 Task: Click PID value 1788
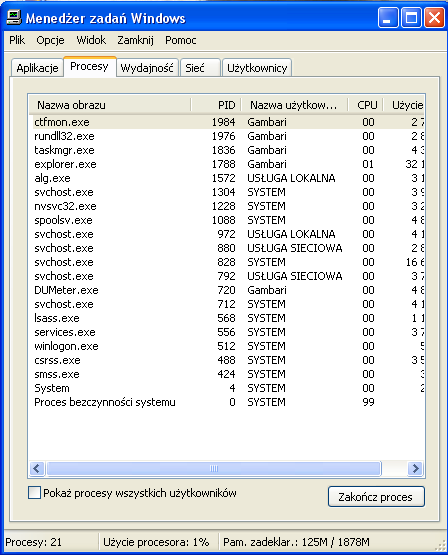click(224, 164)
